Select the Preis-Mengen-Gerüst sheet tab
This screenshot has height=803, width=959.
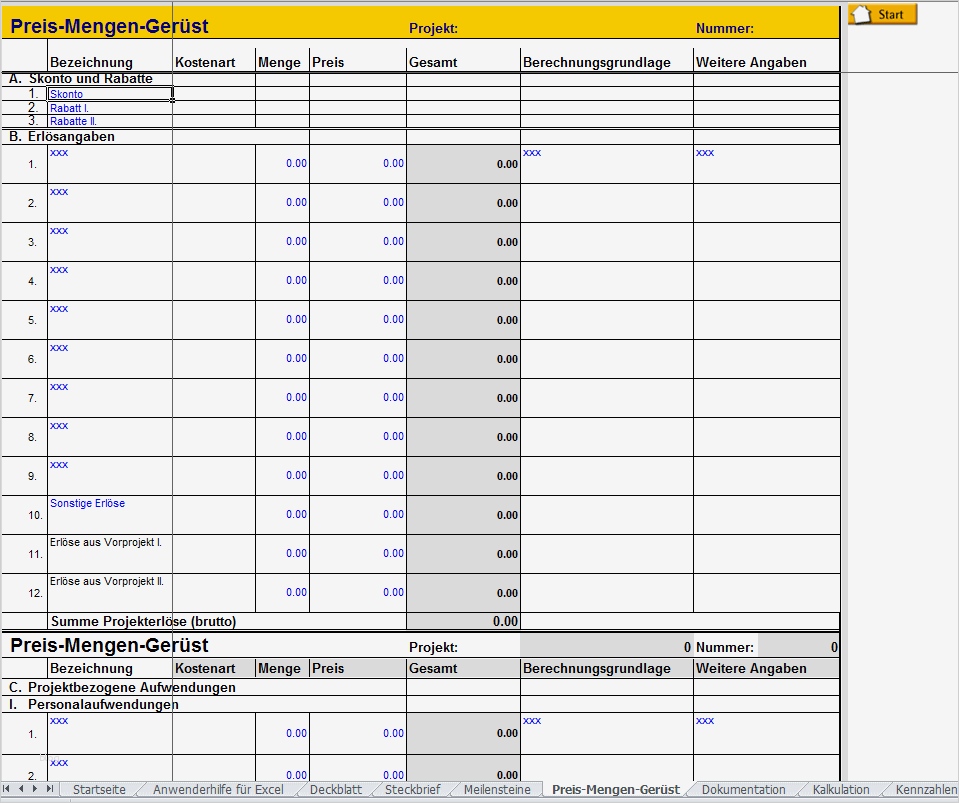616,790
